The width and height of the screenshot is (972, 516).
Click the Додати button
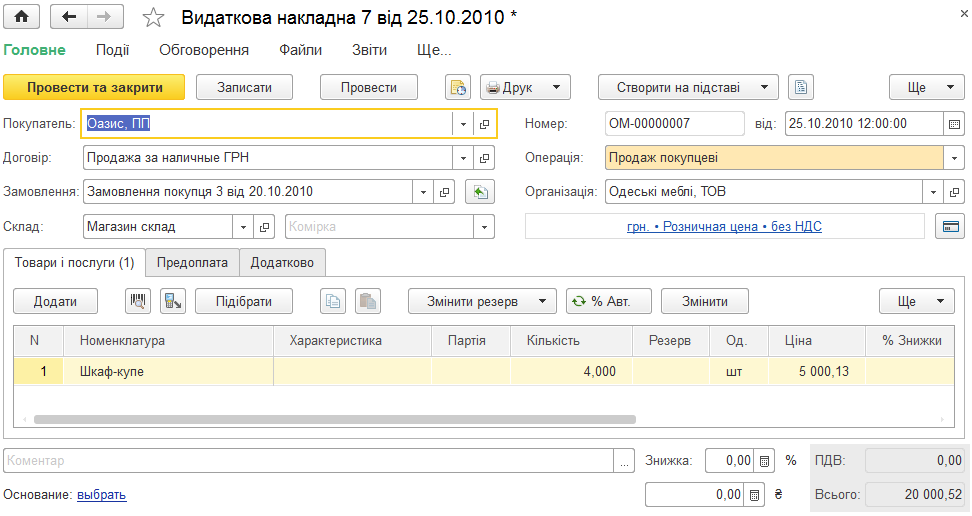point(55,301)
